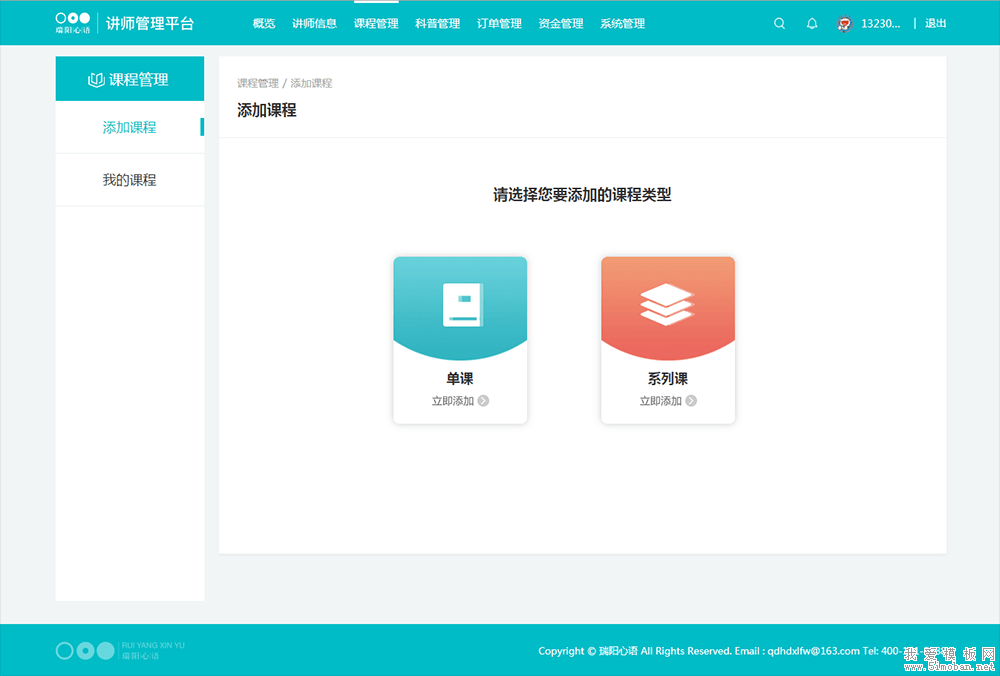Click the search magnifier icon in header
Screen dimensions: 1000x676
pyautogui.click(x=780, y=24)
